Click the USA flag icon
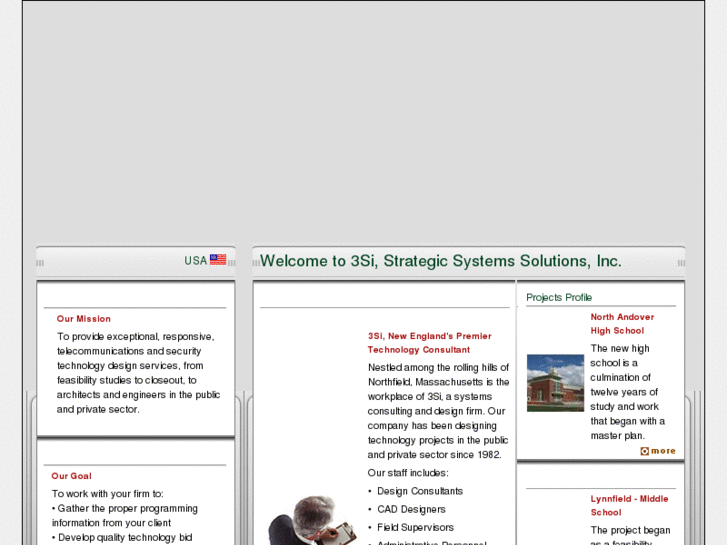This screenshot has width=727, height=545. pyautogui.click(x=218, y=260)
